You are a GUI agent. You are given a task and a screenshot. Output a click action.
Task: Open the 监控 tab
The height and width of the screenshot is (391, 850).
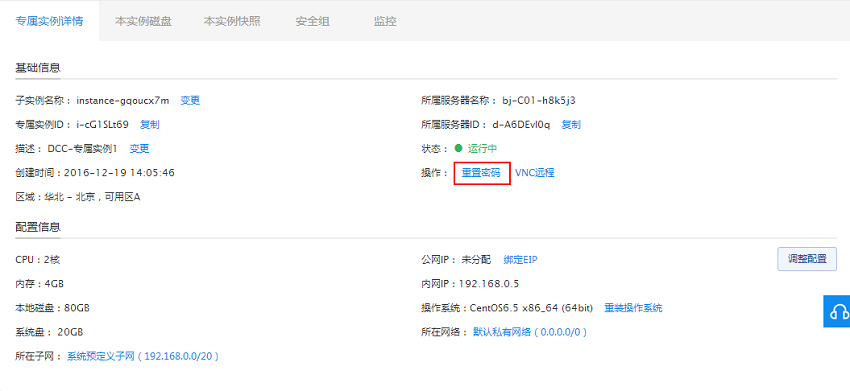(385, 22)
